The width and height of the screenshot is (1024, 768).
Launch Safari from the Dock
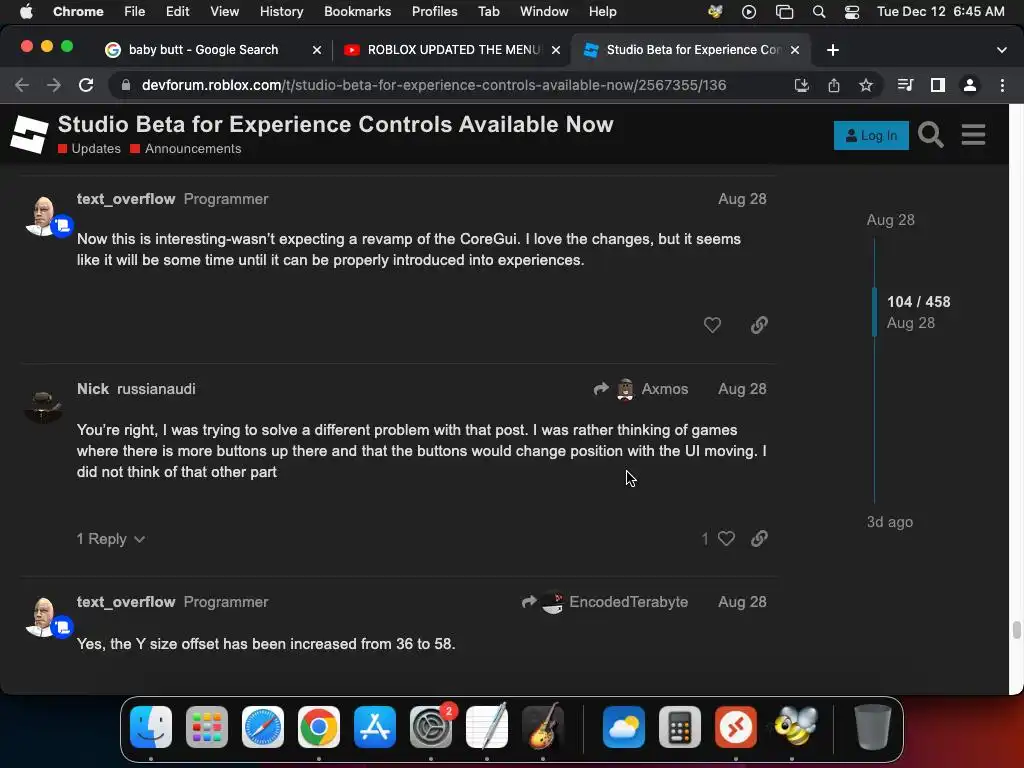[x=263, y=727]
